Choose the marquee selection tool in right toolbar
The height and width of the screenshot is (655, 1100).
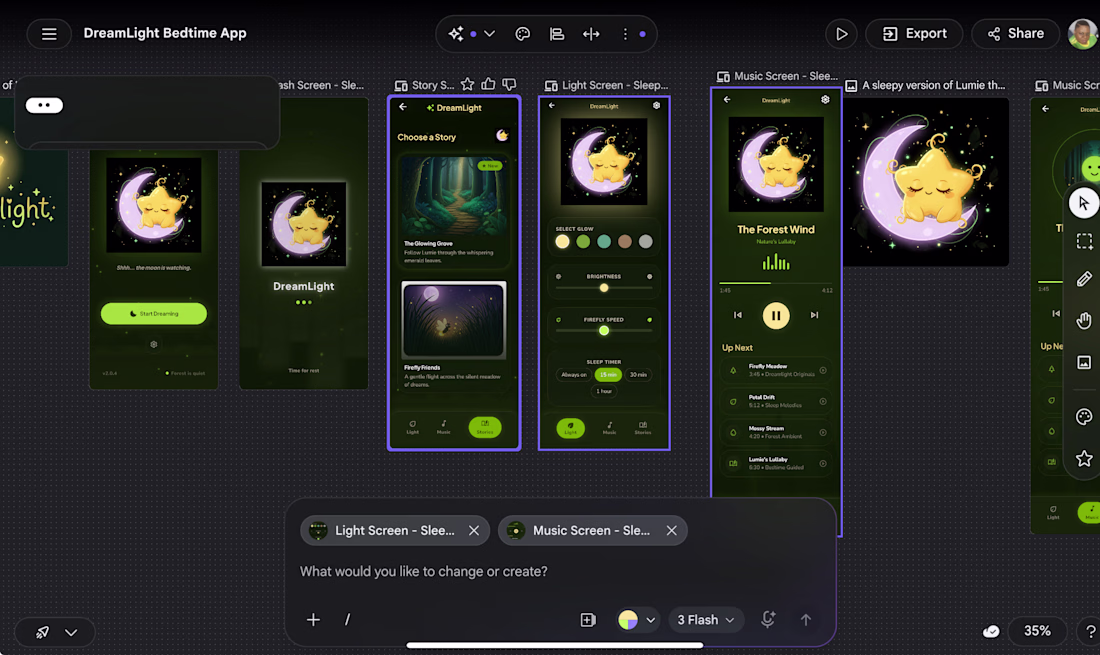1084,241
